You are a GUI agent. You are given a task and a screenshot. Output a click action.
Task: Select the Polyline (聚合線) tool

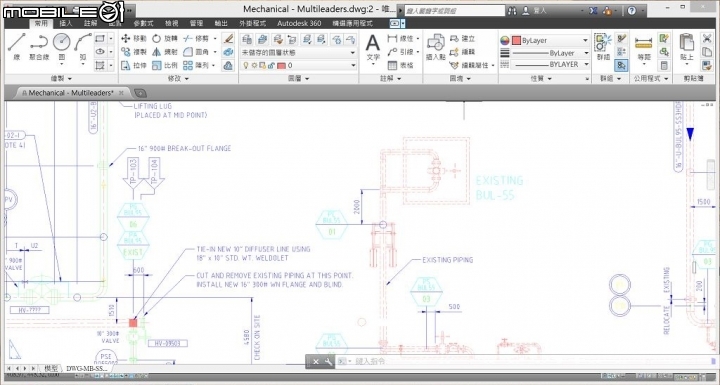(39, 46)
